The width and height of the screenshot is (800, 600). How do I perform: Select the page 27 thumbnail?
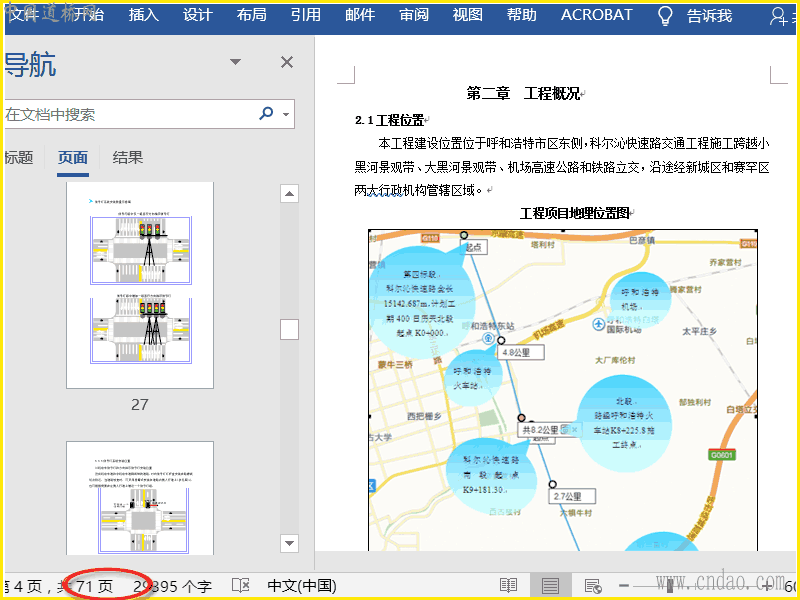[139, 285]
